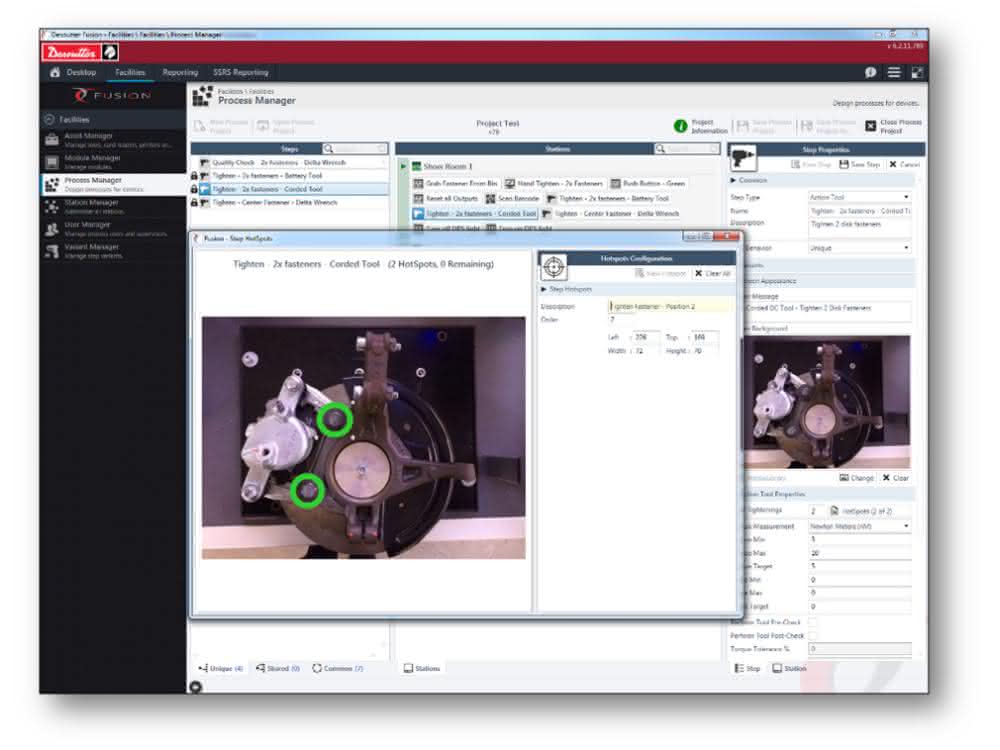Select Reset all Outputs station step

(445, 198)
